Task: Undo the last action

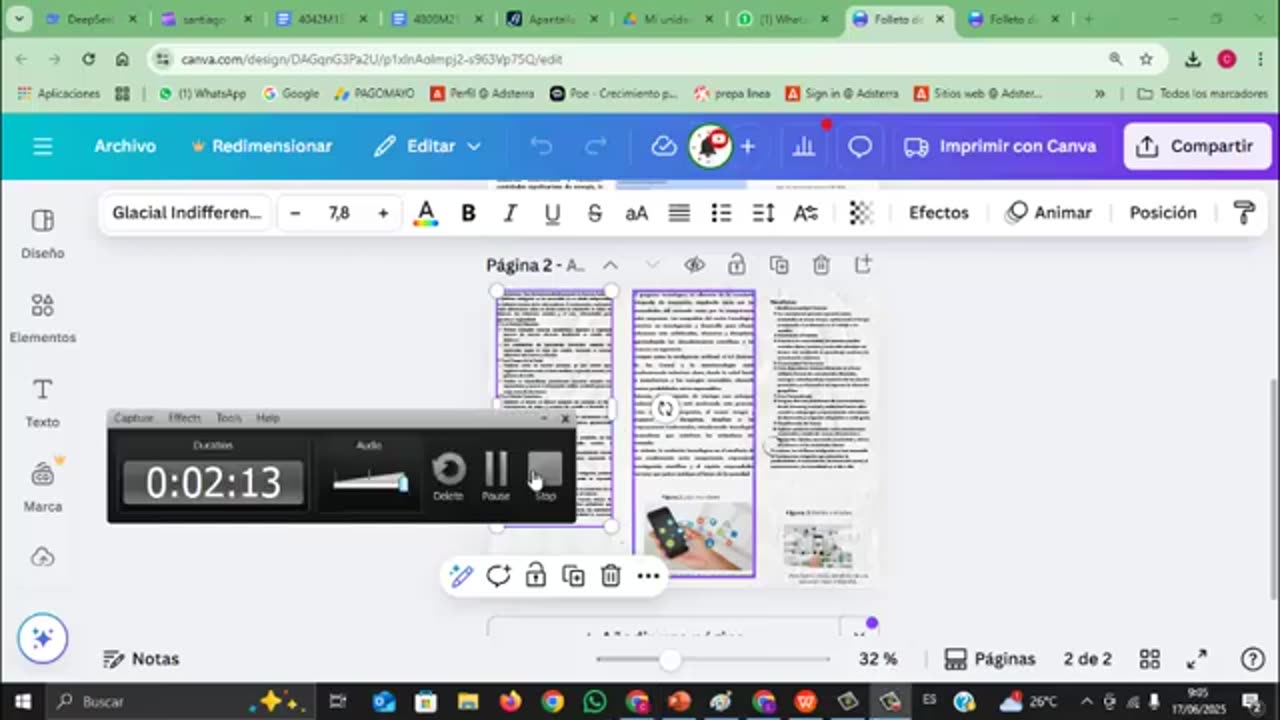Action: coord(541,146)
